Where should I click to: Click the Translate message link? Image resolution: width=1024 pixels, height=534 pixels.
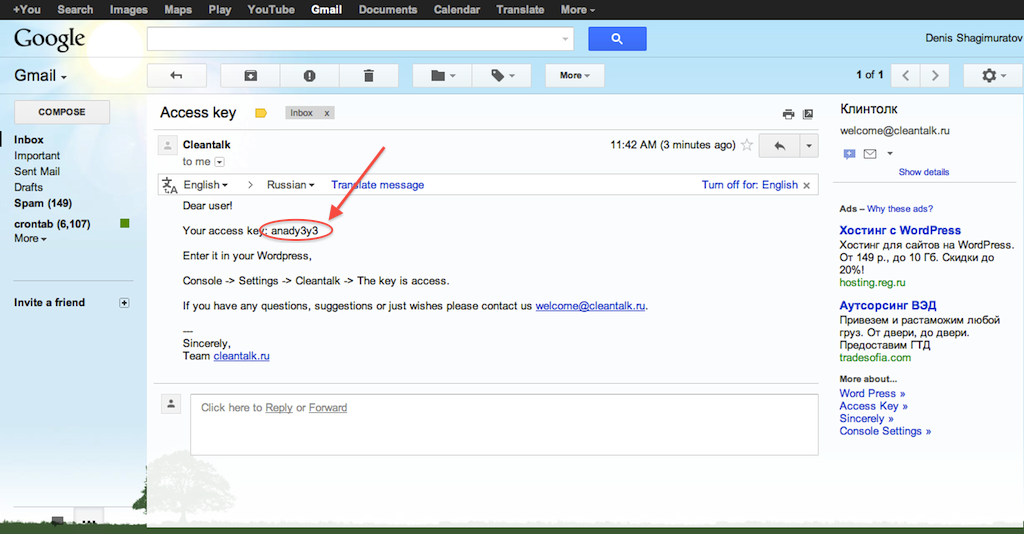click(x=378, y=185)
